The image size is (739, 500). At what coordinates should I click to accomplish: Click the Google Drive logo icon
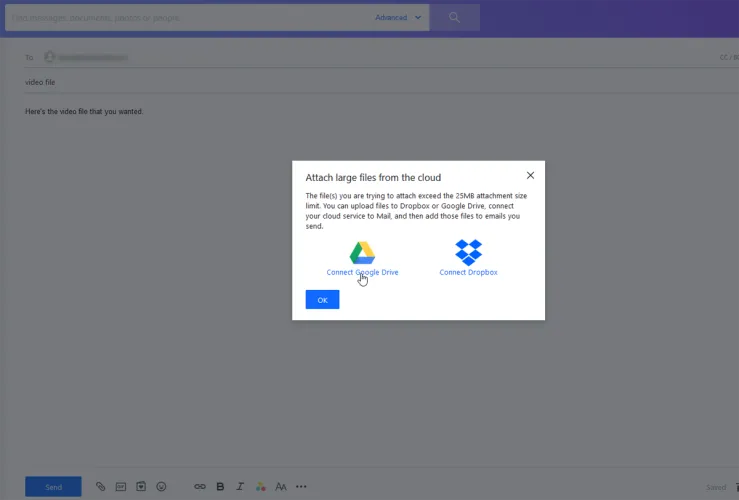click(x=362, y=252)
